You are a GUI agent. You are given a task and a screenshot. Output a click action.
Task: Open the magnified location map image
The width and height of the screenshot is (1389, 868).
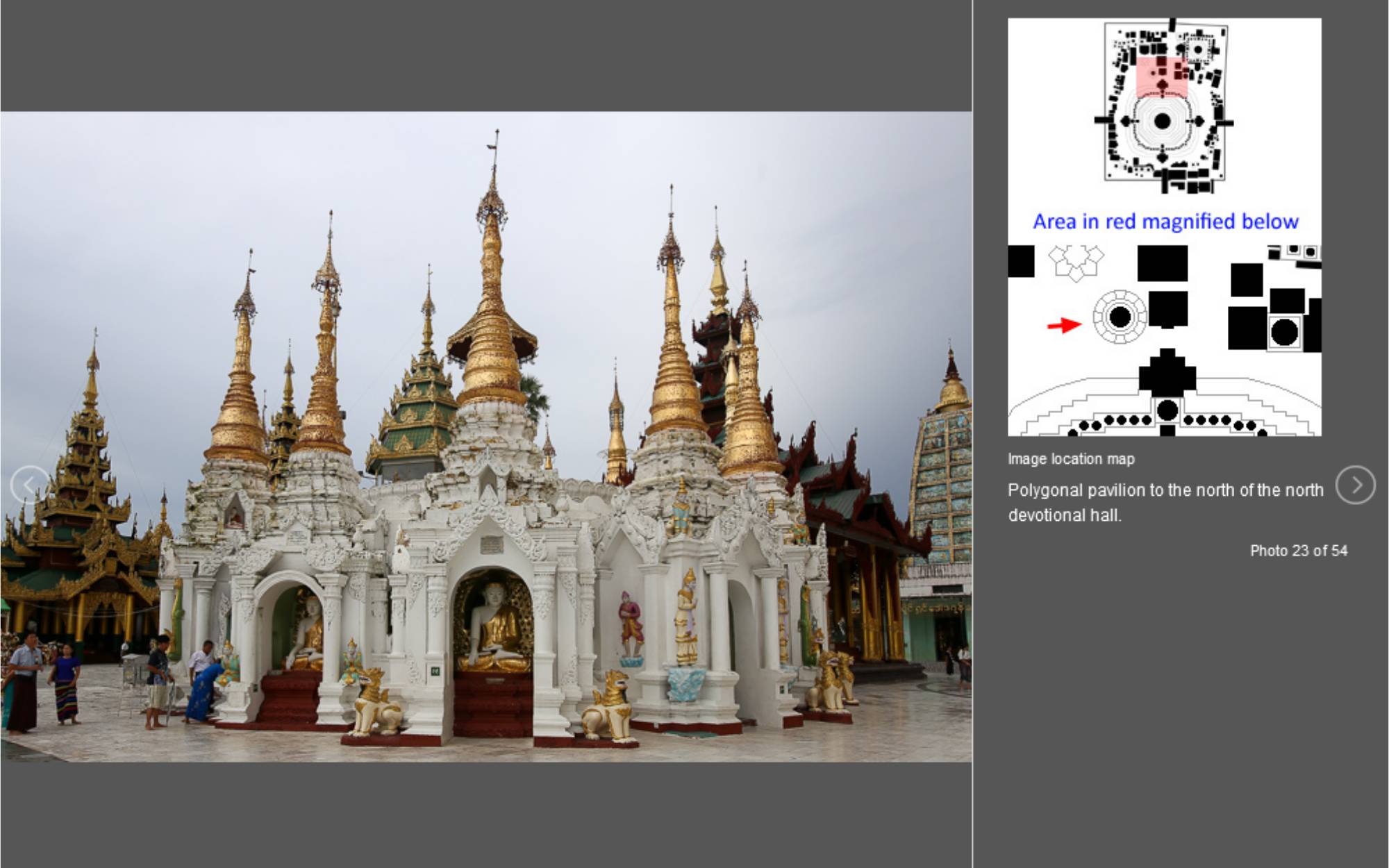point(1165,340)
